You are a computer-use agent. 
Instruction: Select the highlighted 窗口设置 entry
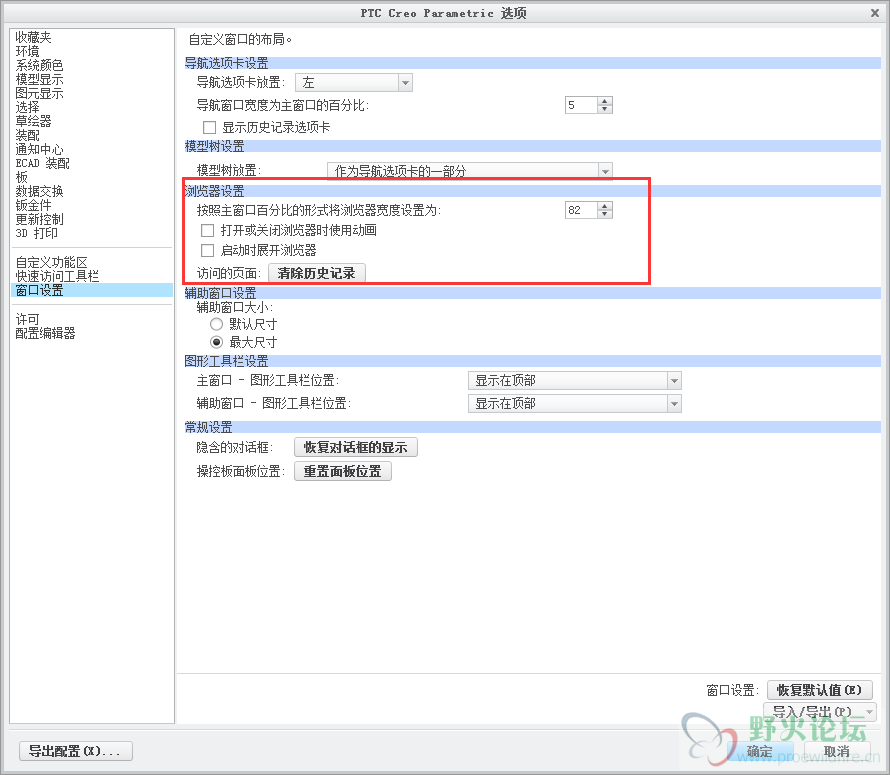(x=92, y=290)
